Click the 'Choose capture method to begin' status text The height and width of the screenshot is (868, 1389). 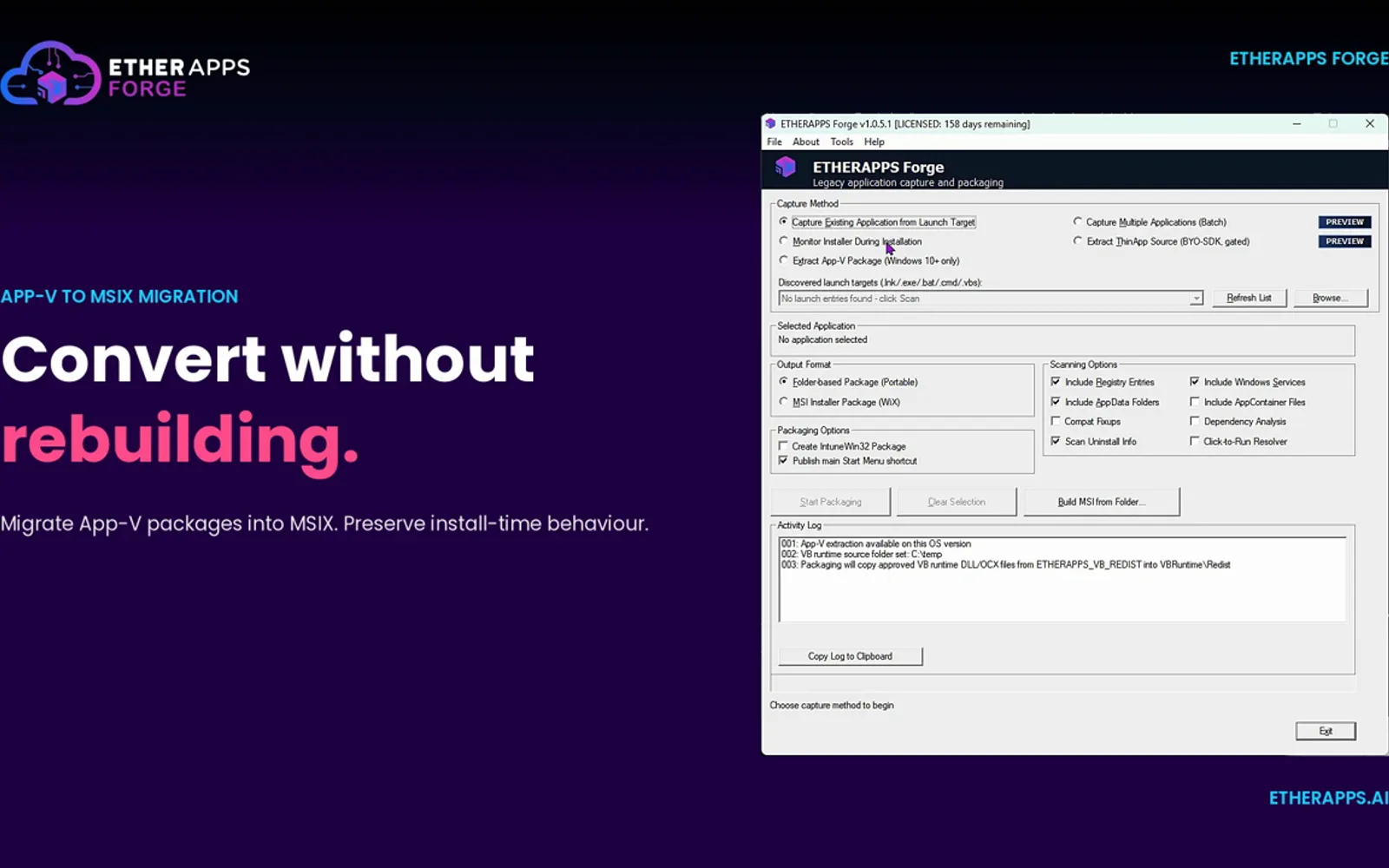tap(832, 706)
